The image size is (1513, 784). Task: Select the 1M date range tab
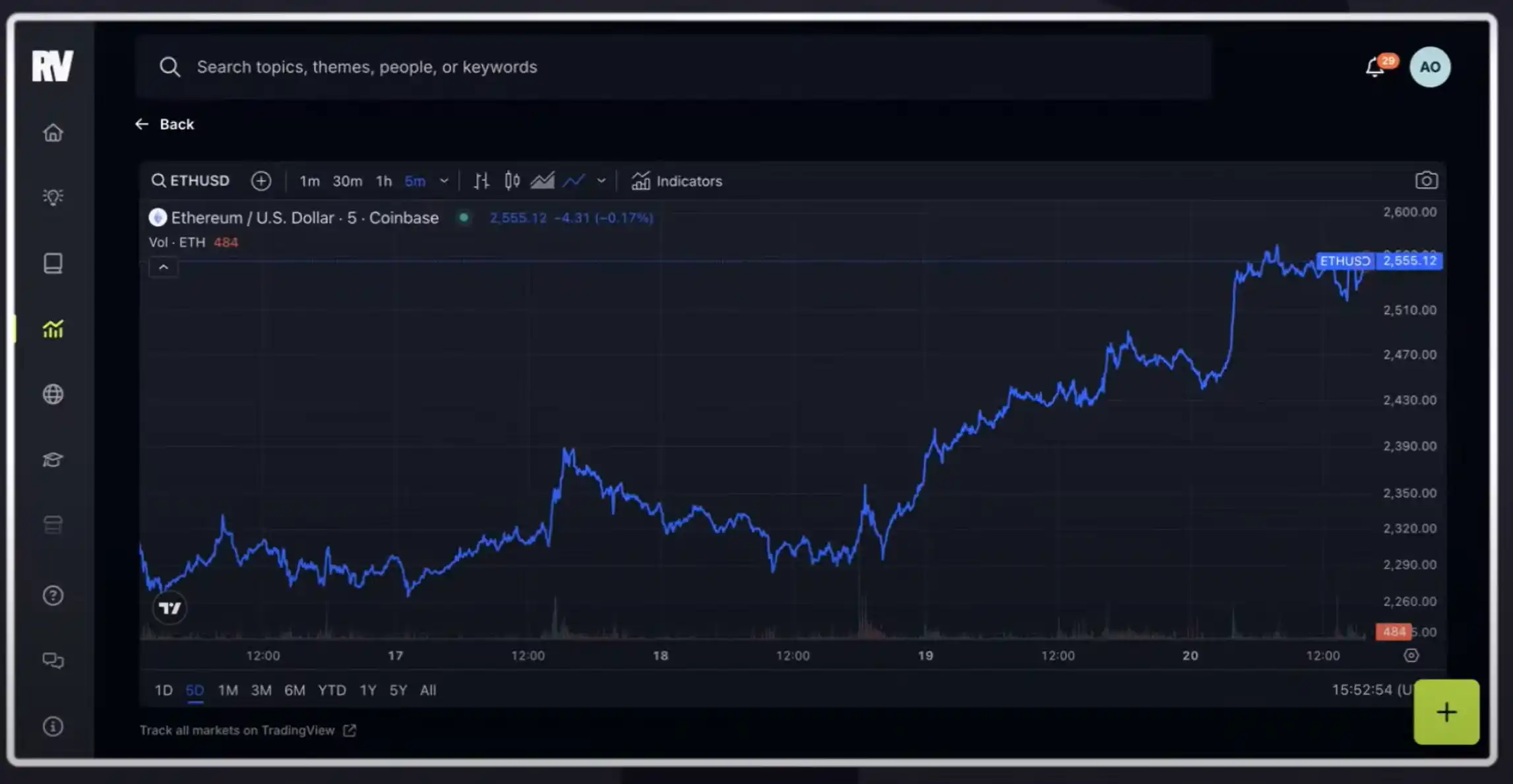point(228,690)
